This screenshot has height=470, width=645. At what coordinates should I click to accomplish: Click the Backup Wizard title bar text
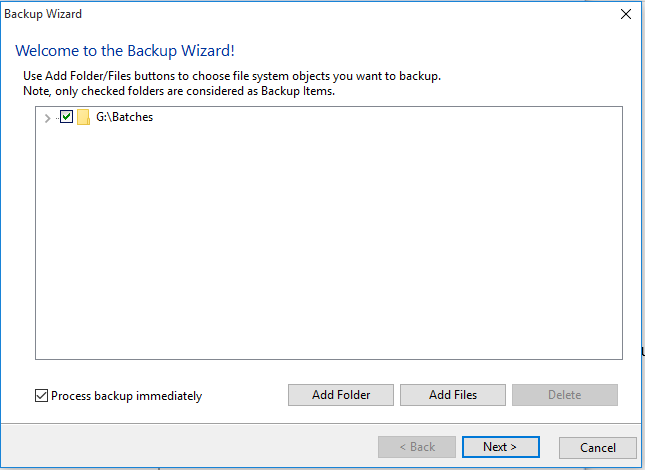[x=43, y=14]
